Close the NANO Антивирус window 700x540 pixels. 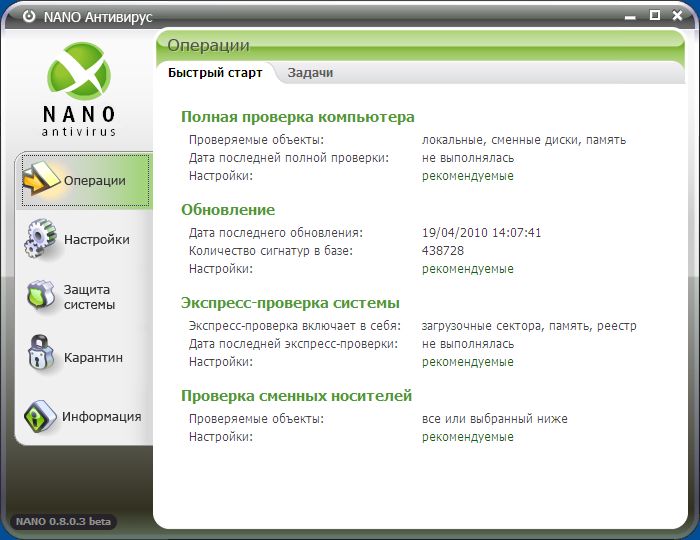tap(677, 16)
